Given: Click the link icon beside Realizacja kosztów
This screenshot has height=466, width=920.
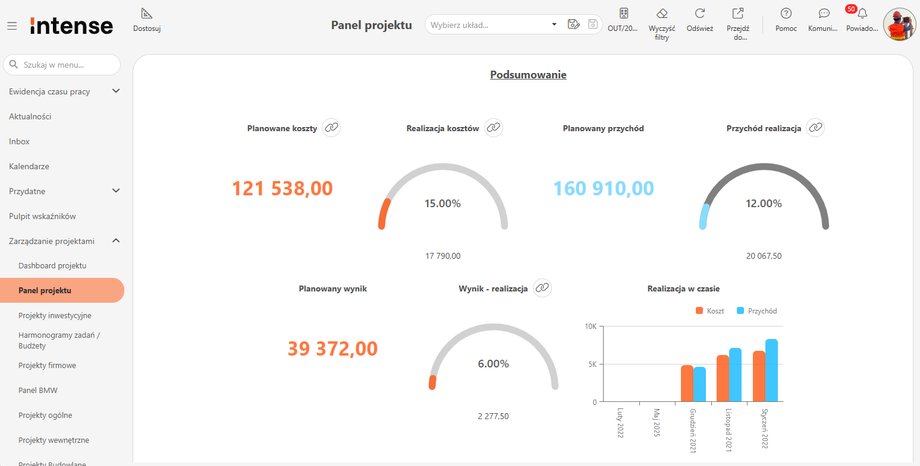Looking at the screenshot, I should [493, 128].
